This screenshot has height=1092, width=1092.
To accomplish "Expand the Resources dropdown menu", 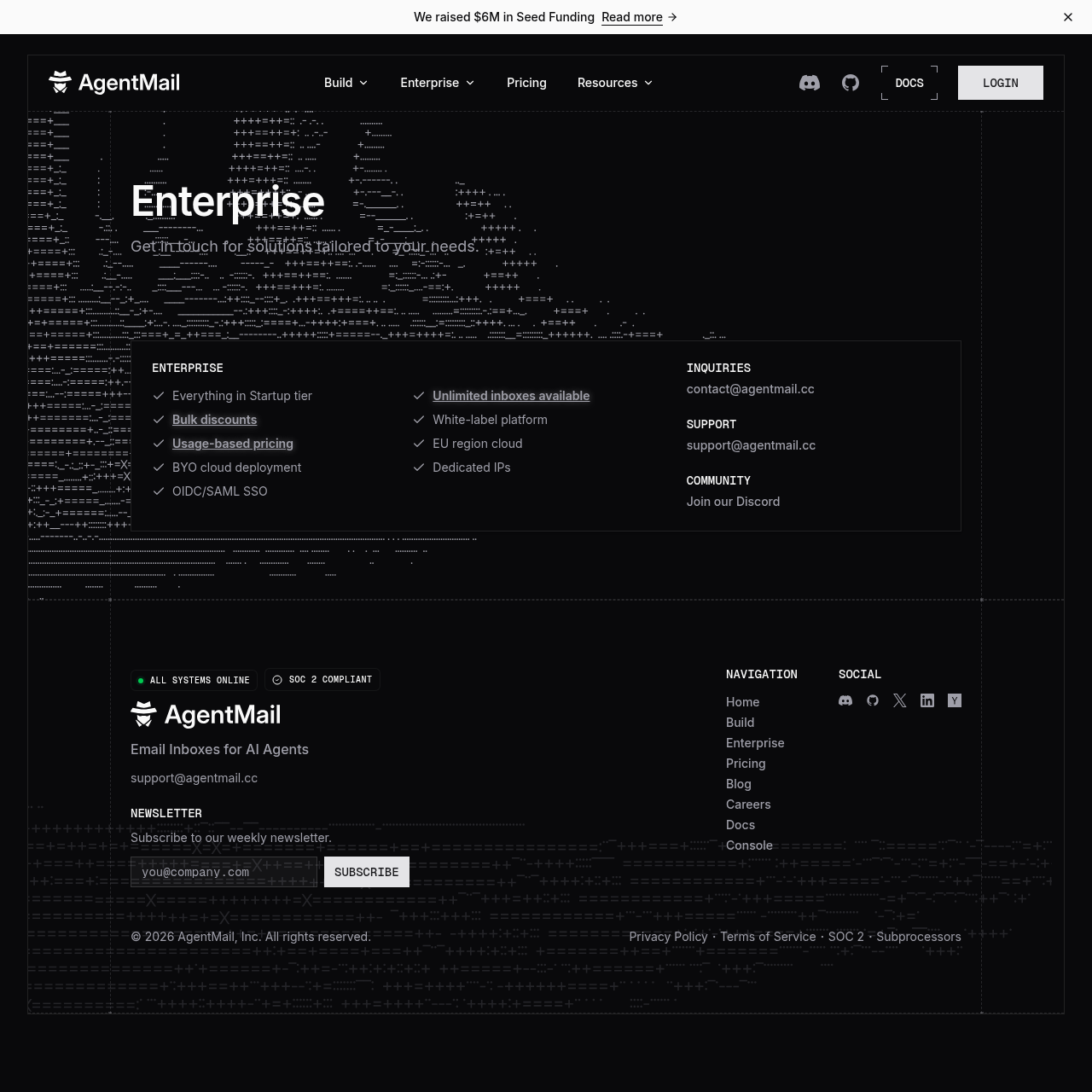I will pos(615,83).
